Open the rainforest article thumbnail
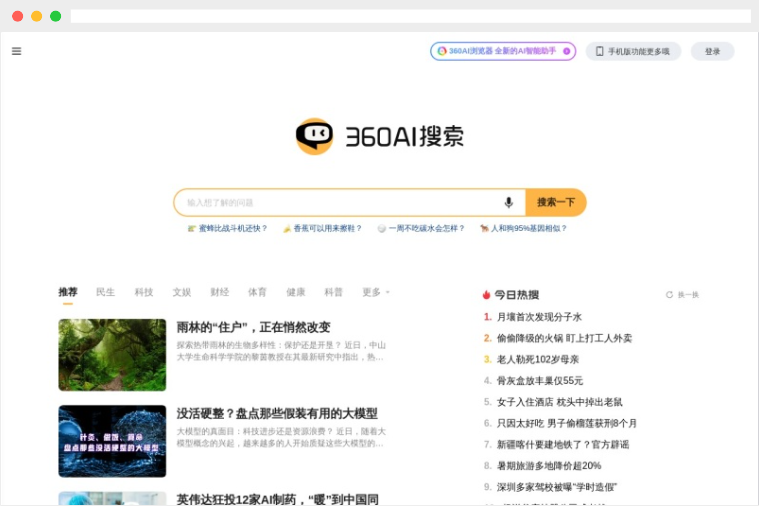 click(112, 354)
